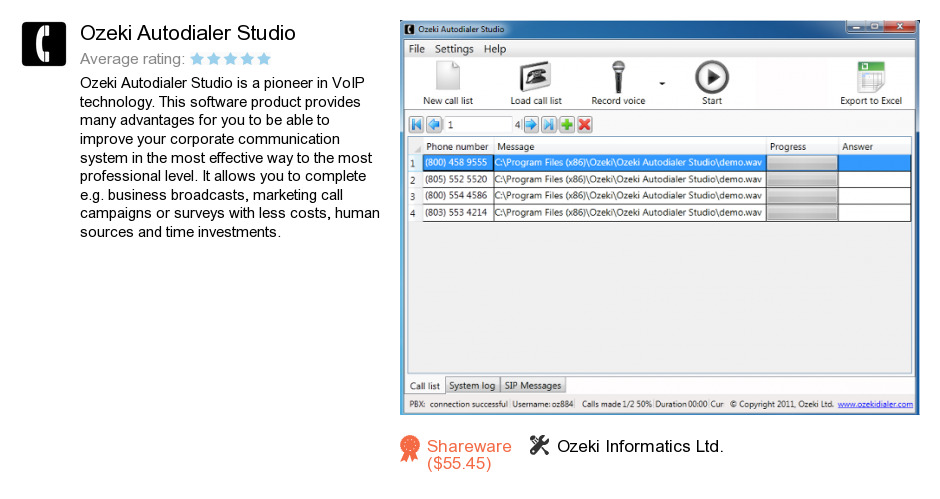Open the Load call list telephone icon
Viewport: 940px width, 499px height.
[535, 77]
